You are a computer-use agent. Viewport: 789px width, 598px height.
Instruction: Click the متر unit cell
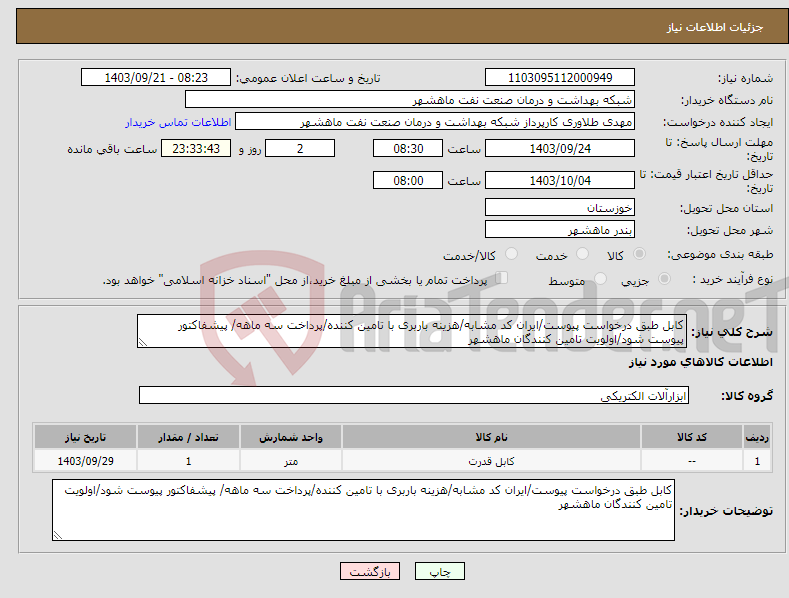291,461
